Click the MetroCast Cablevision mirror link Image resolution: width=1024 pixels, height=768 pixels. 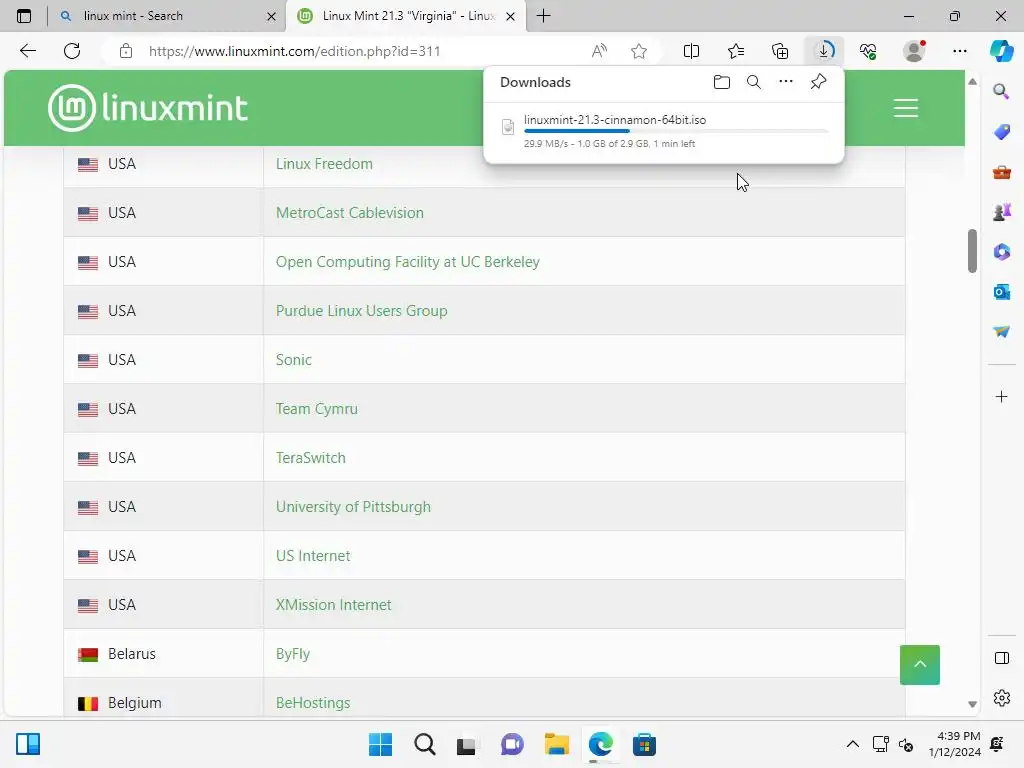349,213
